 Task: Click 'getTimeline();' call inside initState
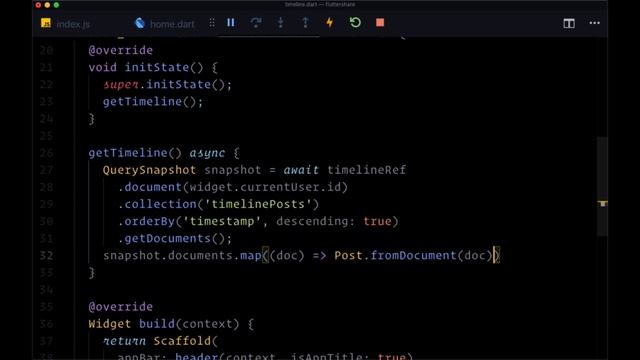(x=153, y=101)
